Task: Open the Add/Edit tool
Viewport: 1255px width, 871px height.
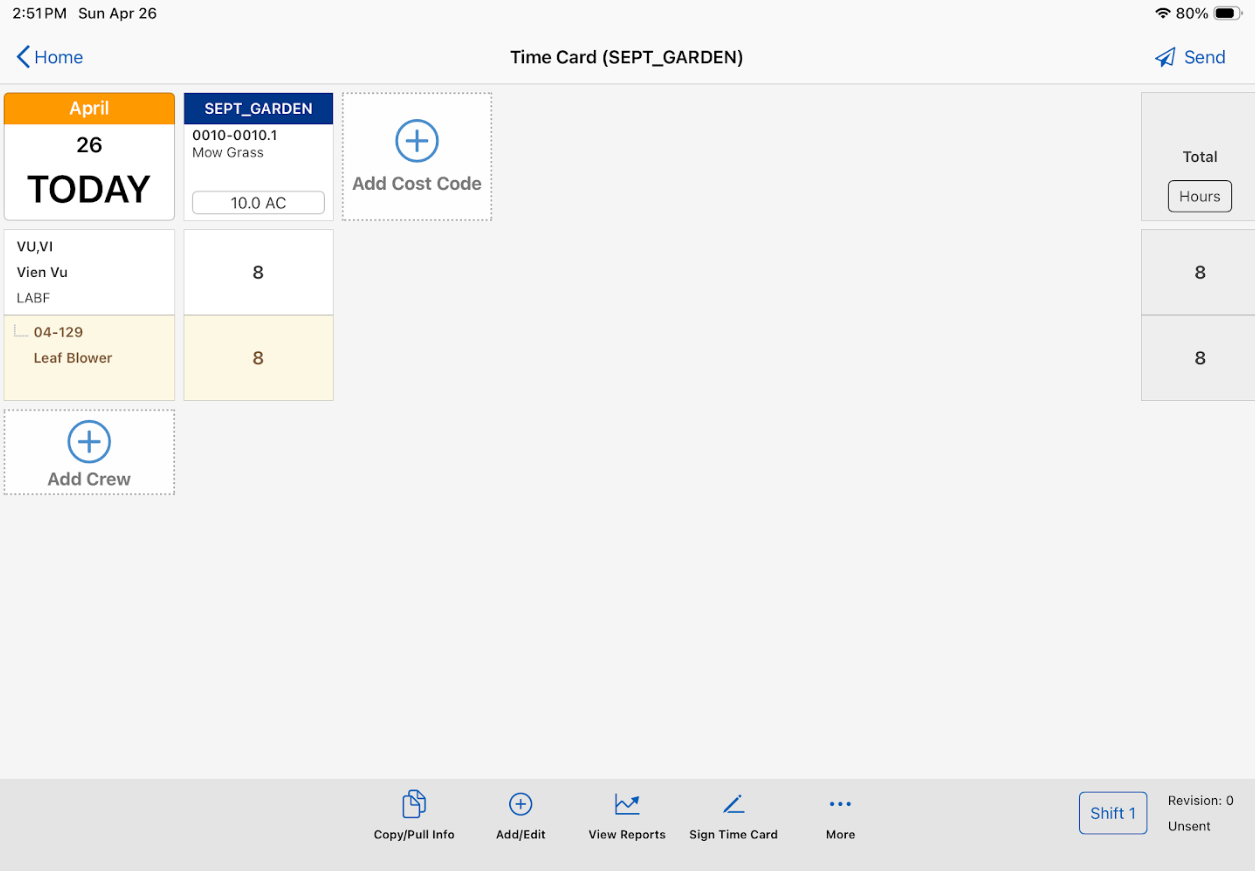Action: click(x=521, y=816)
